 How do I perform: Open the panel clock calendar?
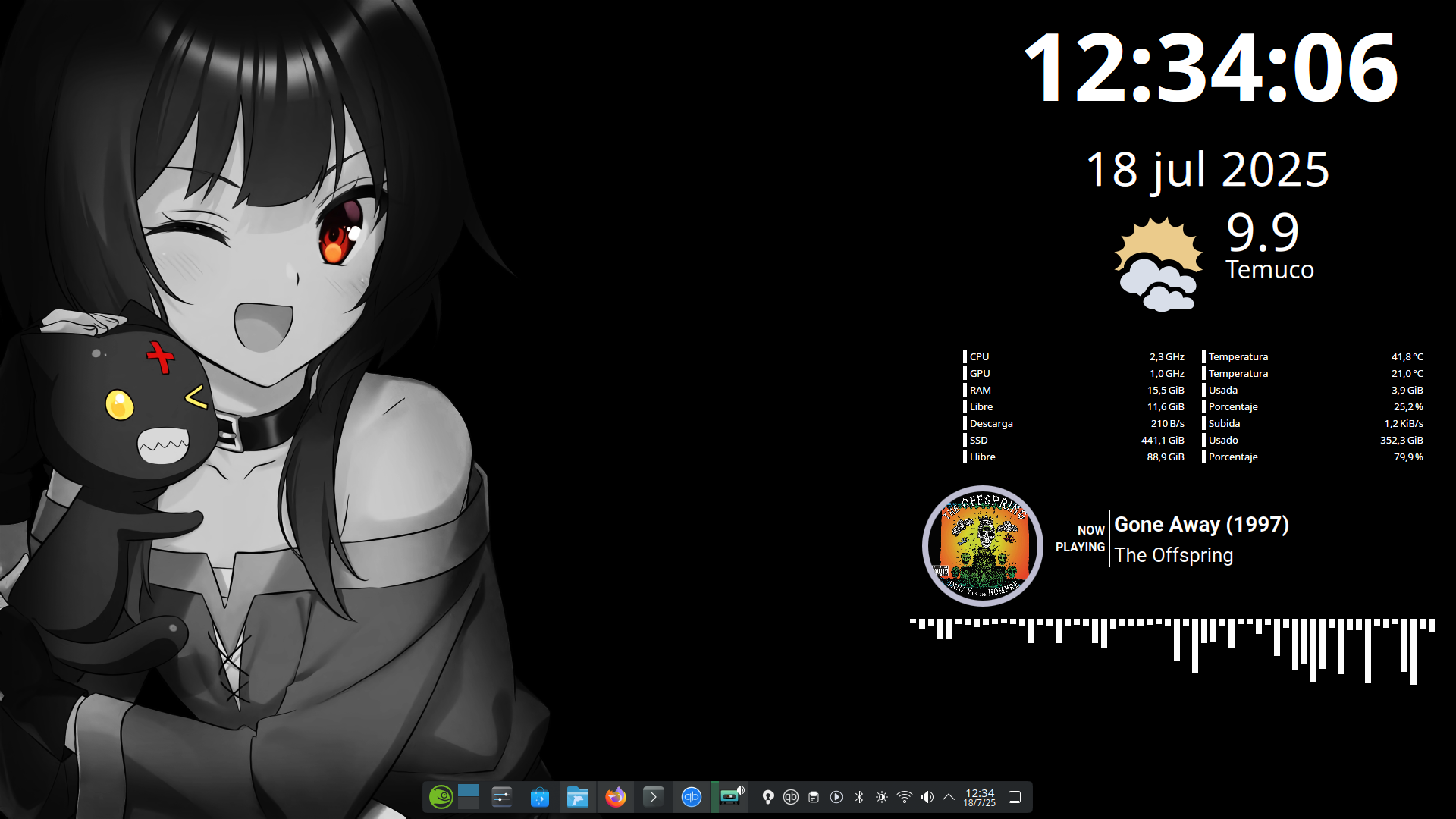coord(980,797)
